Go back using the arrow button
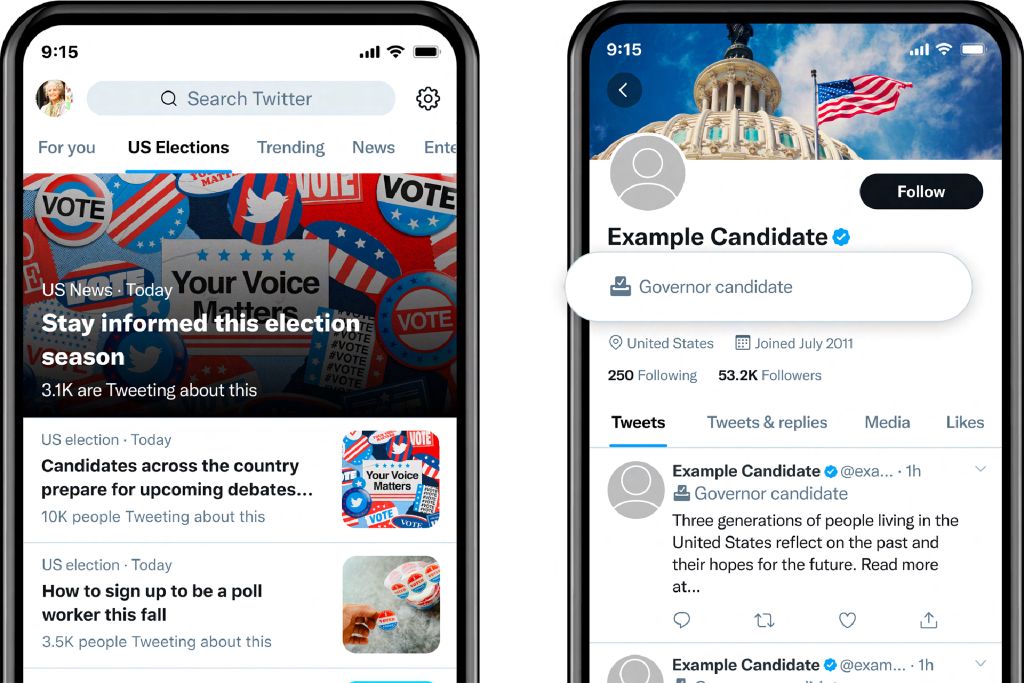 click(624, 90)
